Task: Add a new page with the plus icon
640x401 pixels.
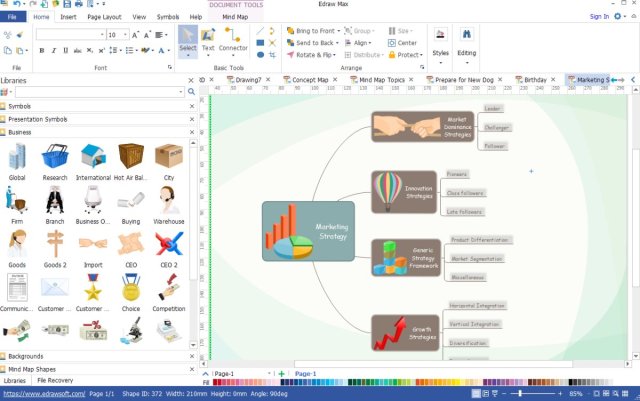Action: pos(281,373)
